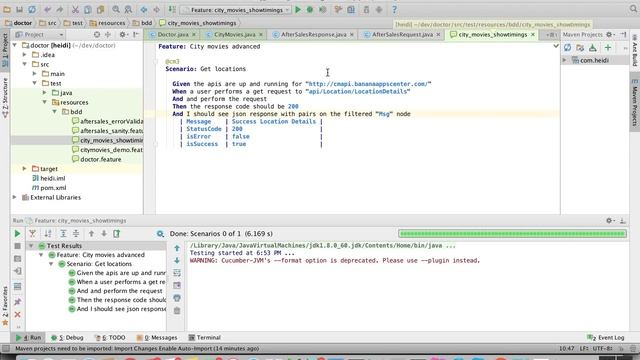Click Scroll from Source target icon
640x360 pixels.
click(x=97, y=35)
